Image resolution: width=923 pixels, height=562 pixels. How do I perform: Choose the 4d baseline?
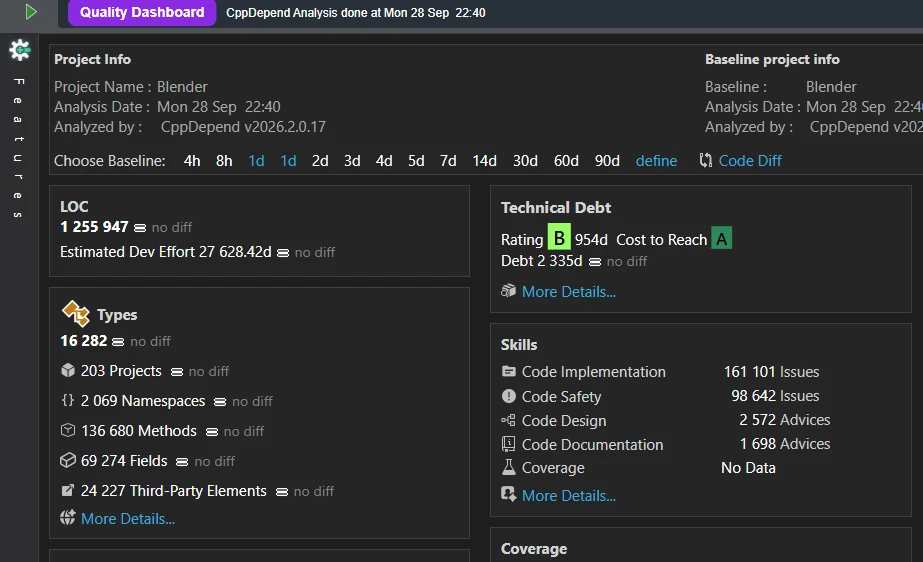[x=384, y=161]
